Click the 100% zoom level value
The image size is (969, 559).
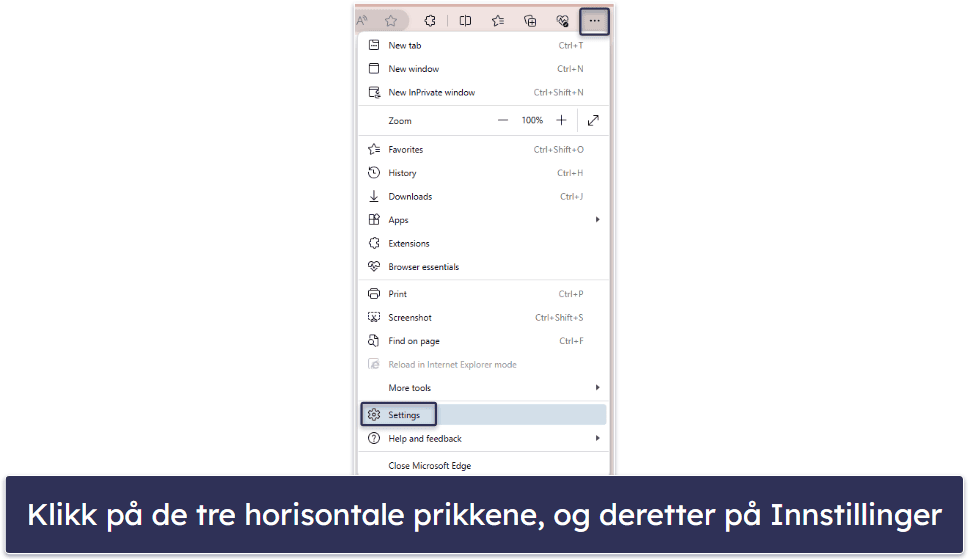(x=532, y=120)
